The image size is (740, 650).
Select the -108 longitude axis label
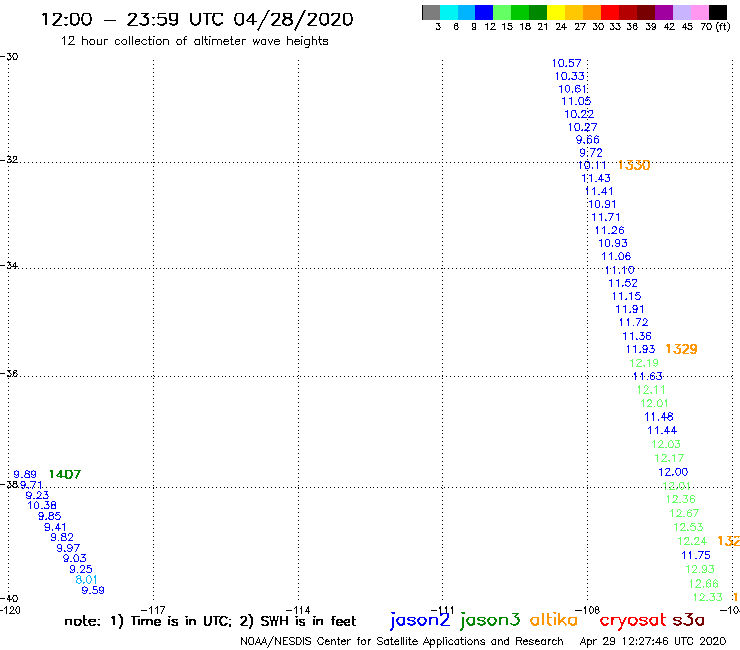click(588, 610)
